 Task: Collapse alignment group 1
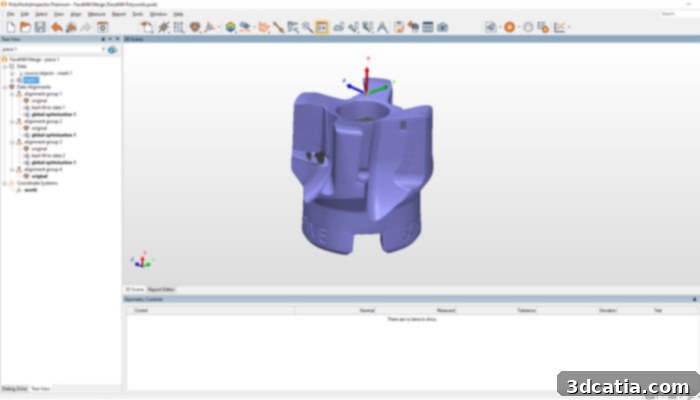12,94
